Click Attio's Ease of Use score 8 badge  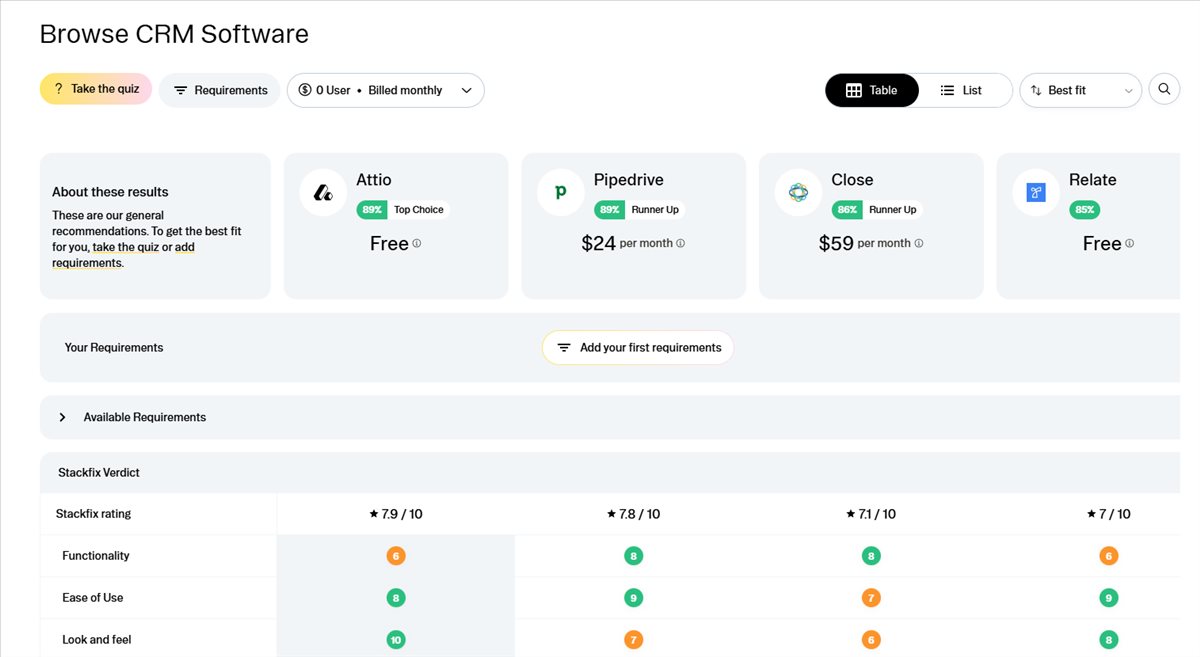[396, 598]
